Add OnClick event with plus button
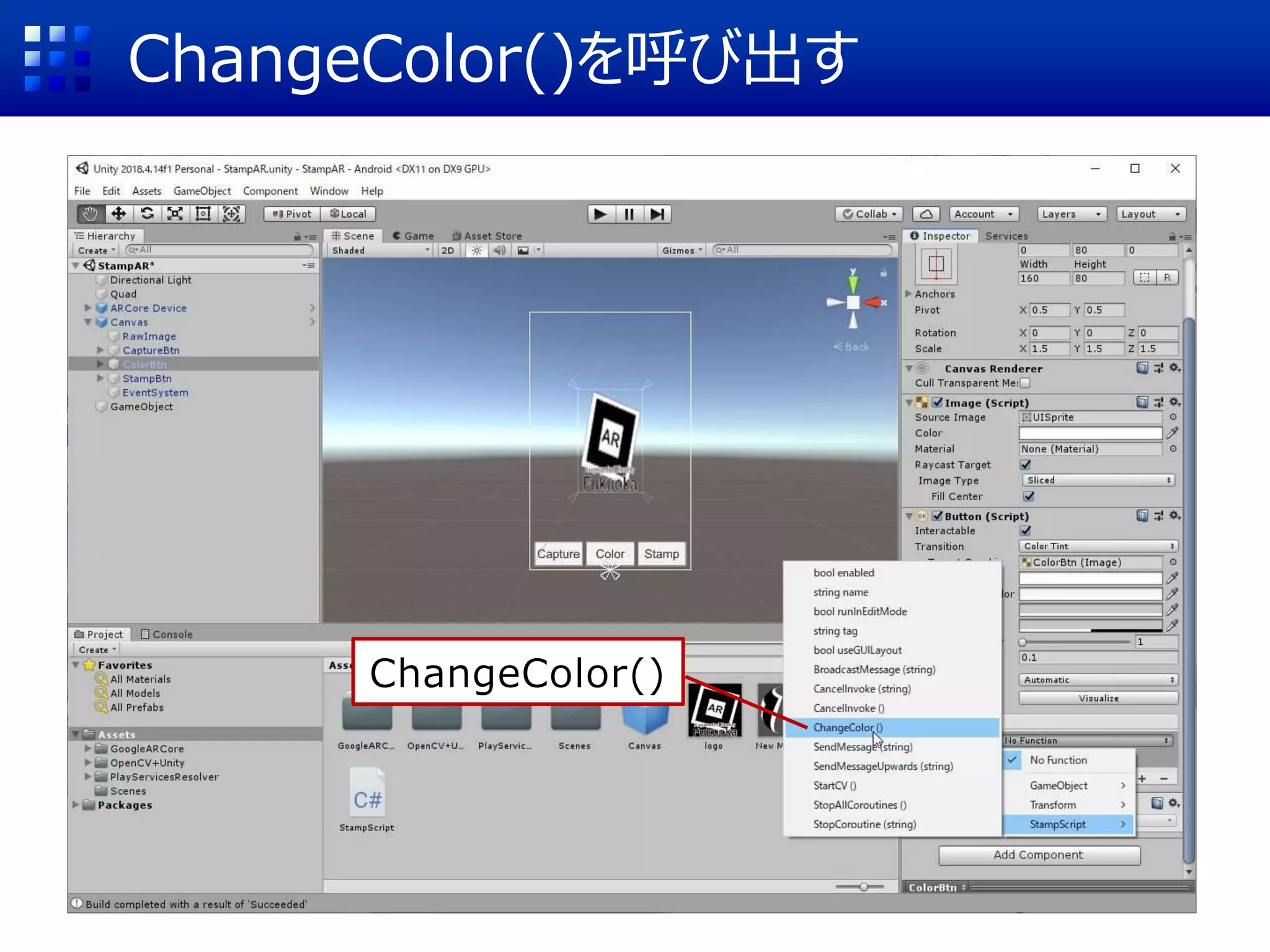1270x952 pixels. point(1142,778)
